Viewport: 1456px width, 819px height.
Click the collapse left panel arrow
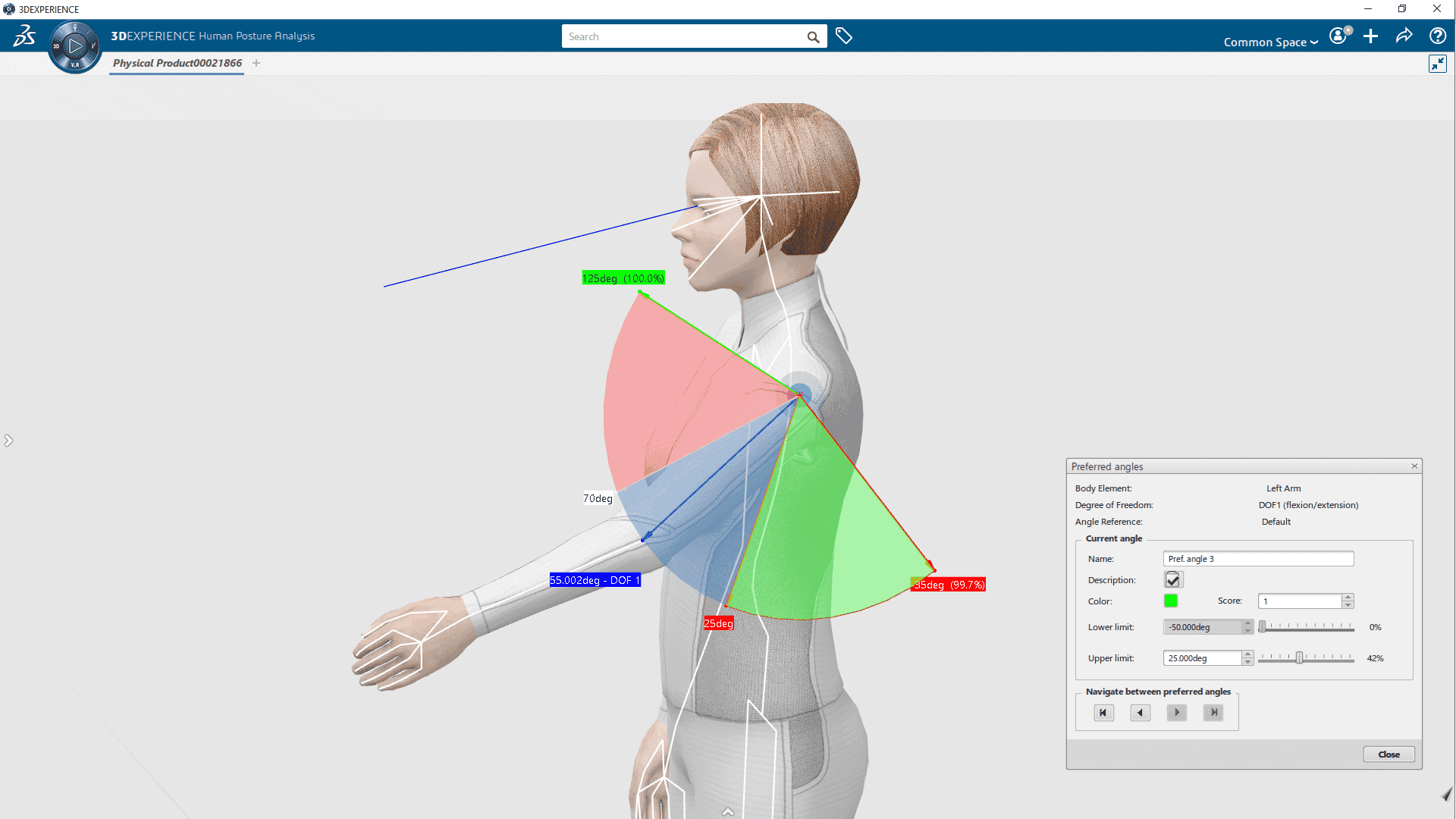click(8, 440)
